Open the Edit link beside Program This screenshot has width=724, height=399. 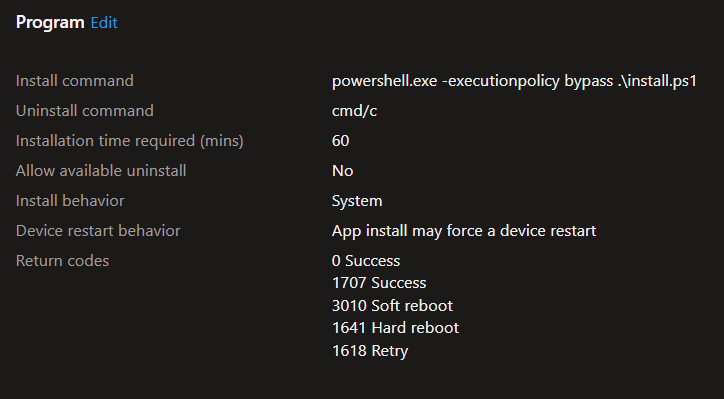pyautogui.click(x=104, y=23)
